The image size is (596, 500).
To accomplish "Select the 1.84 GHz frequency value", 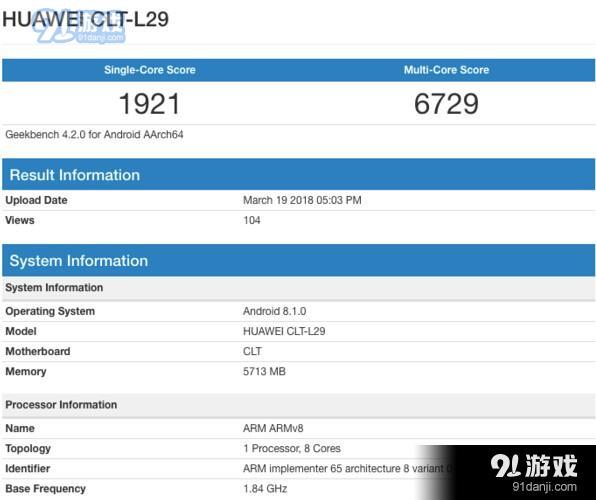I will 265,489.
